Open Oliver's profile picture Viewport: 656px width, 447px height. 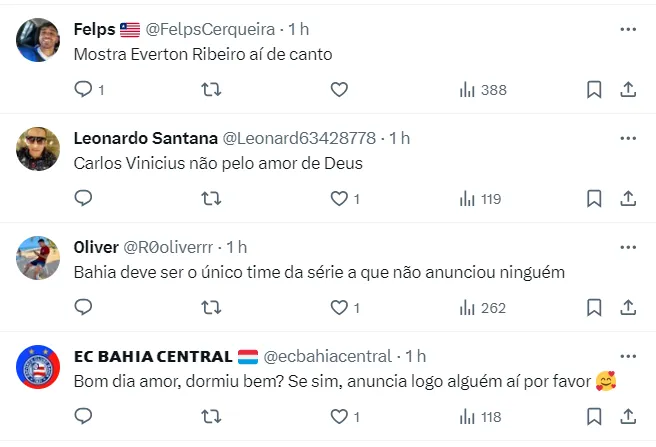pyautogui.click(x=38, y=259)
